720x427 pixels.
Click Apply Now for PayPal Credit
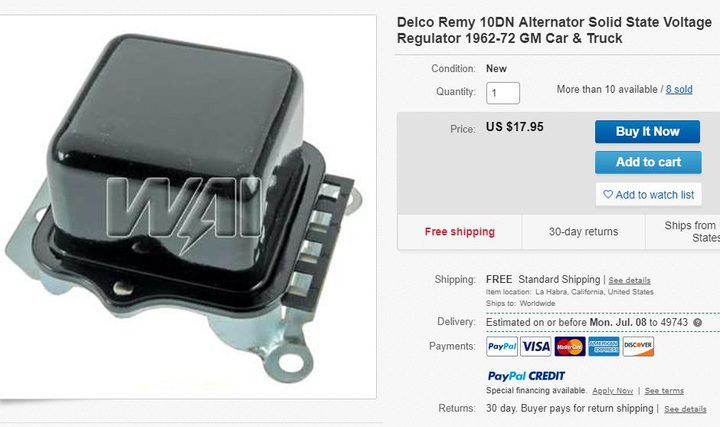click(x=613, y=391)
